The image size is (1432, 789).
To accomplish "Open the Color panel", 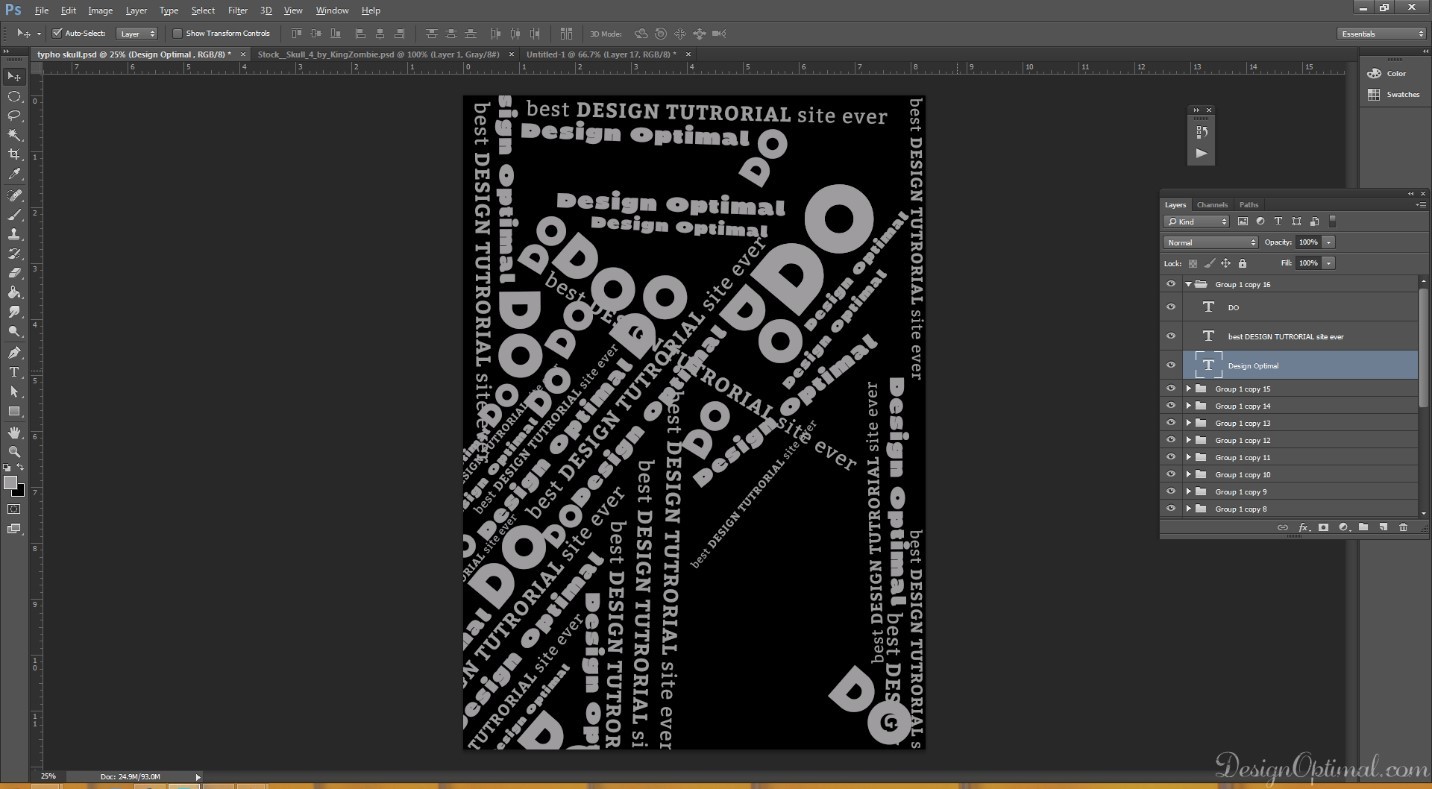I will (x=1388, y=73).
